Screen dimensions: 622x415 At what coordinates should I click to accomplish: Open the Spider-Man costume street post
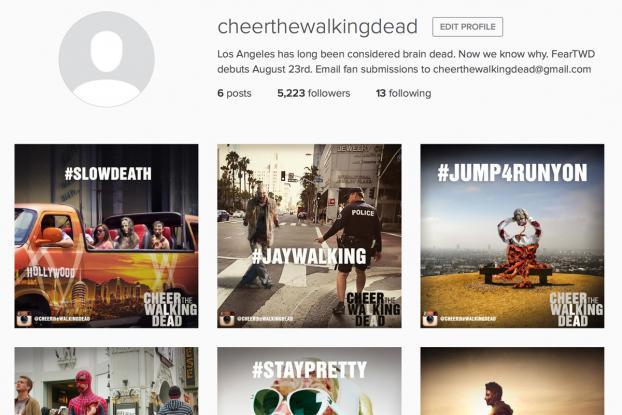(106, 381)
